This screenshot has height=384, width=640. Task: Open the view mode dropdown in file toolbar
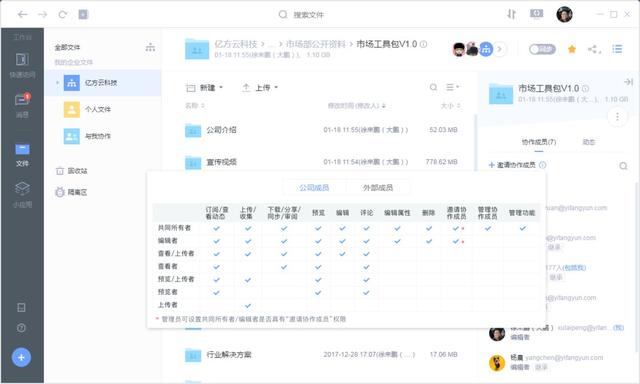tap(452, 87)
